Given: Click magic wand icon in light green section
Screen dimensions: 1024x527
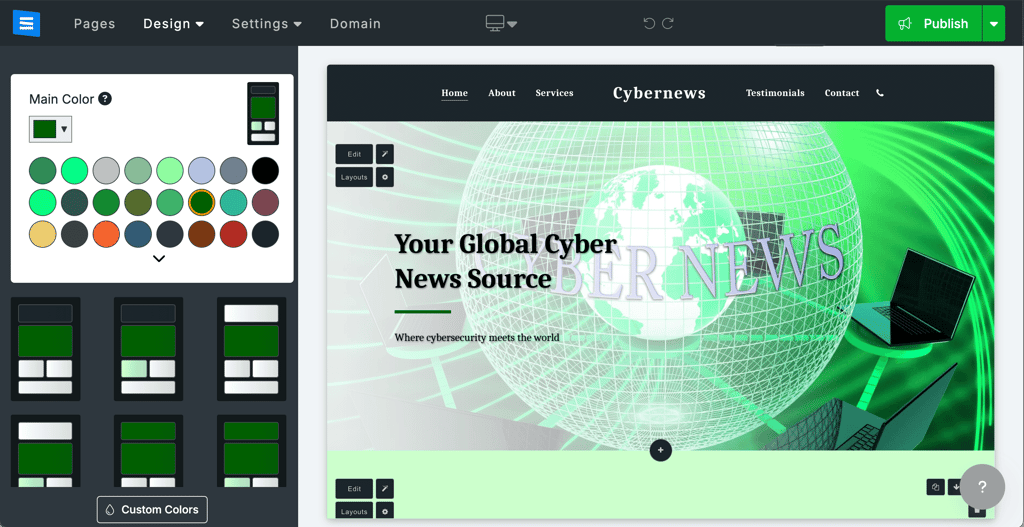Looking at the screenshot, I should [x=385, y=488].
